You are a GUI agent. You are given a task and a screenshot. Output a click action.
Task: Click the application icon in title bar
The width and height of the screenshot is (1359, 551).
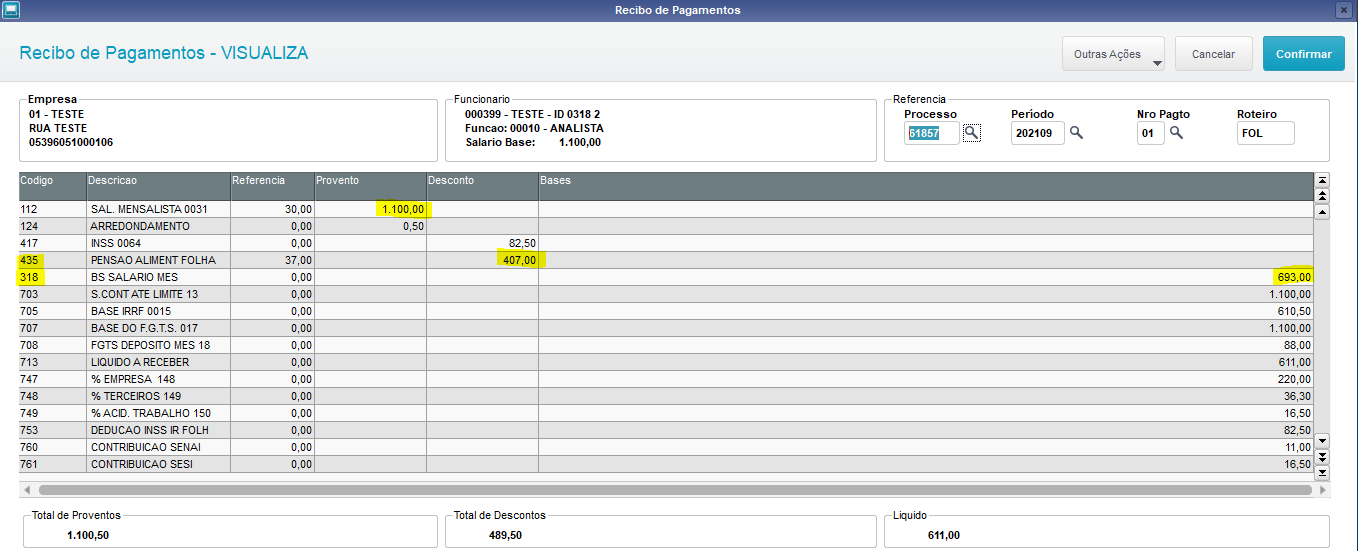point(10,10)
